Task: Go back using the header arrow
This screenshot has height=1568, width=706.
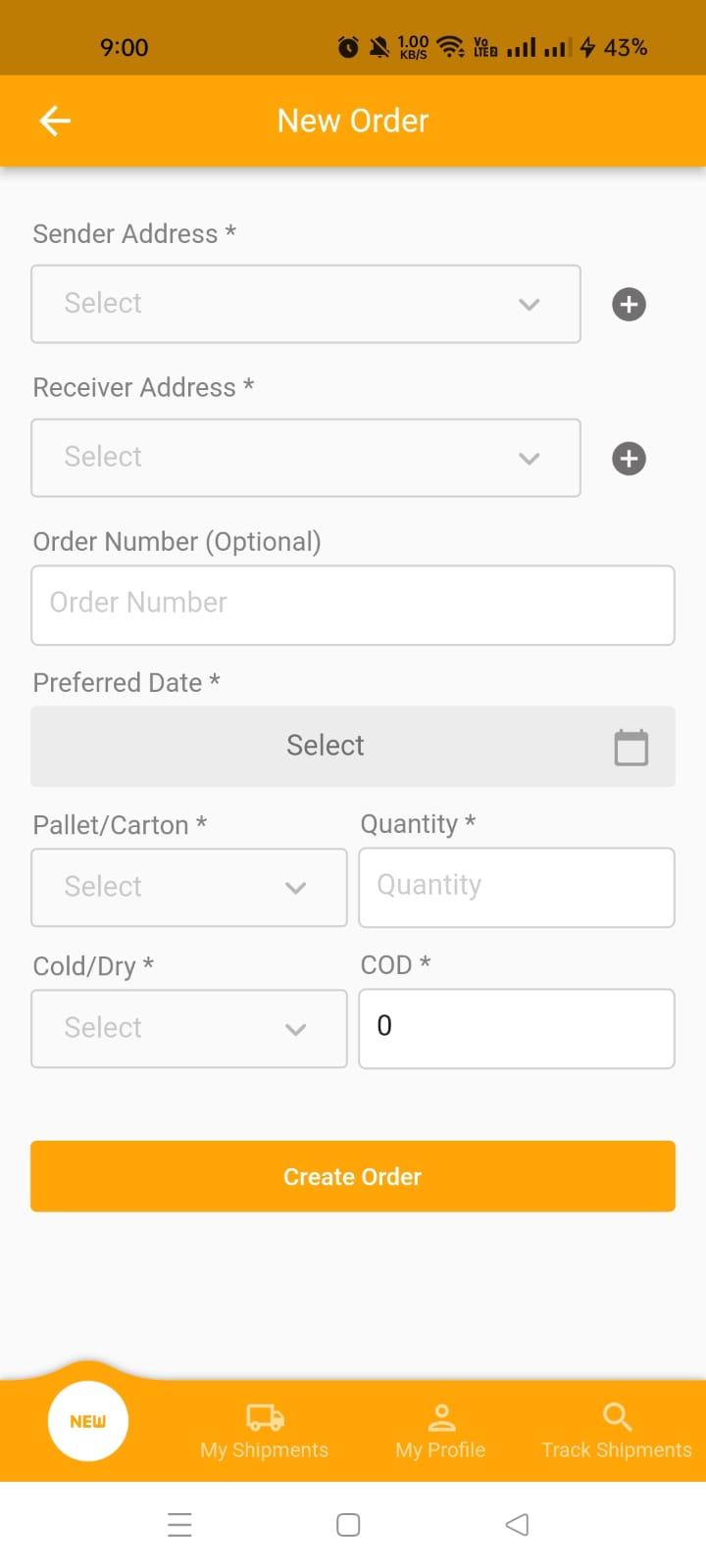Action: (55, 121)
